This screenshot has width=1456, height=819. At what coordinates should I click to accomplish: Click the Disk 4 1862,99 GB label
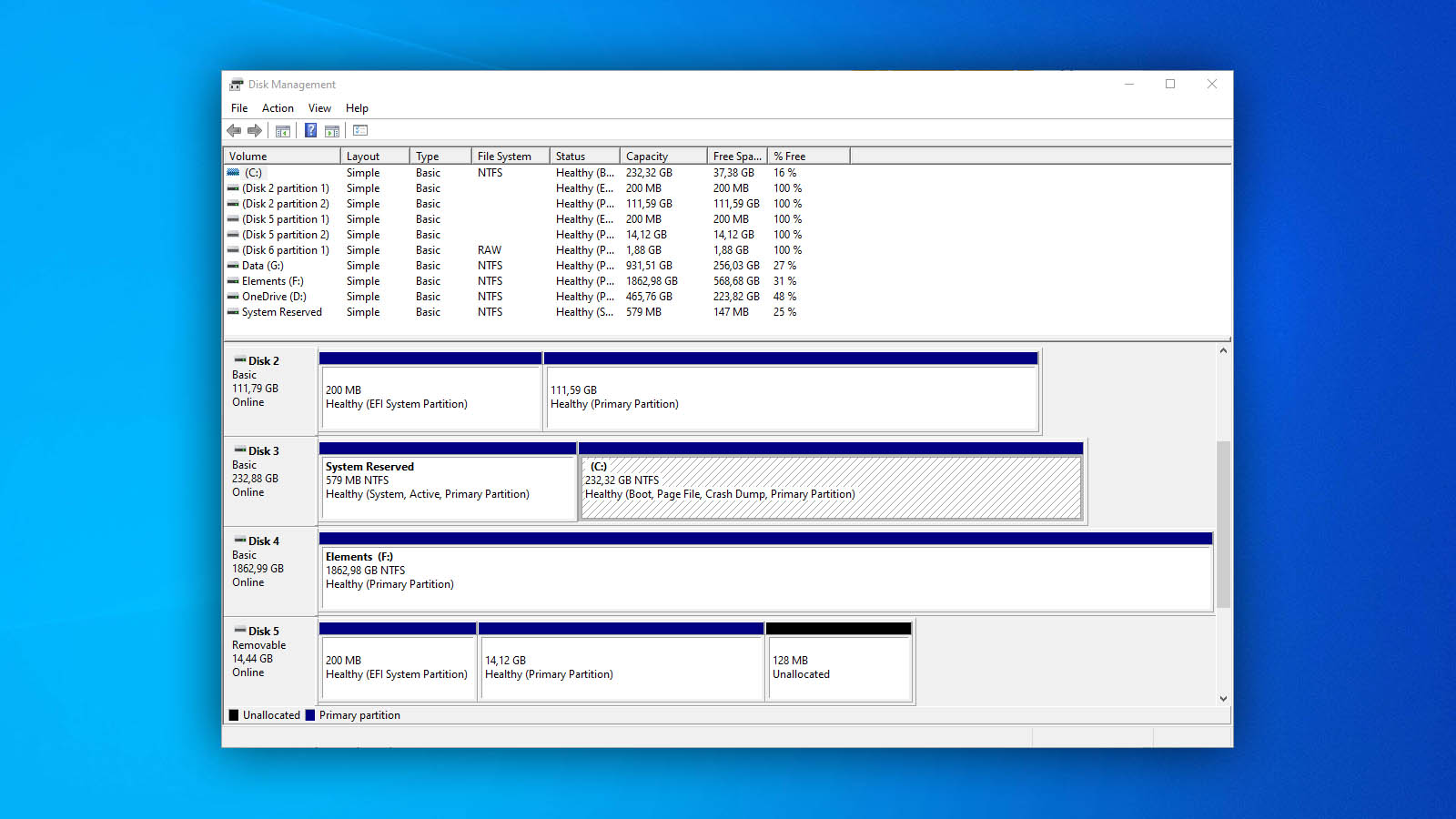258,569
